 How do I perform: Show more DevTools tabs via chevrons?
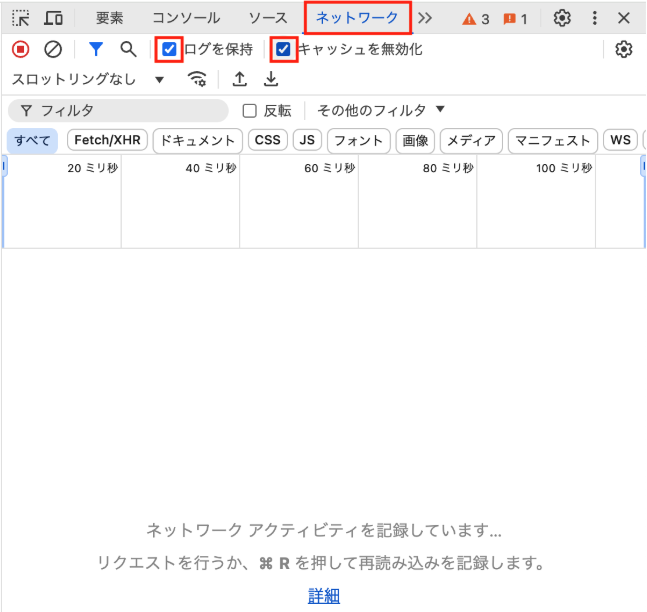pos(426,18)
